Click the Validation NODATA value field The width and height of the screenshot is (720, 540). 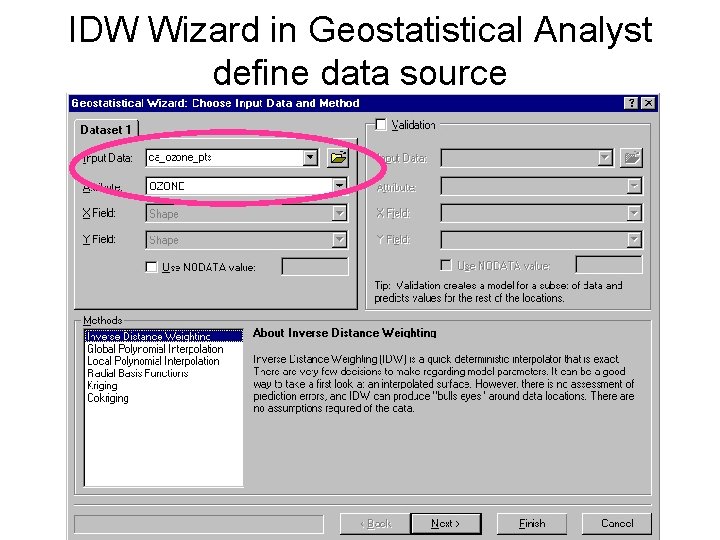(x=609, y=265)
